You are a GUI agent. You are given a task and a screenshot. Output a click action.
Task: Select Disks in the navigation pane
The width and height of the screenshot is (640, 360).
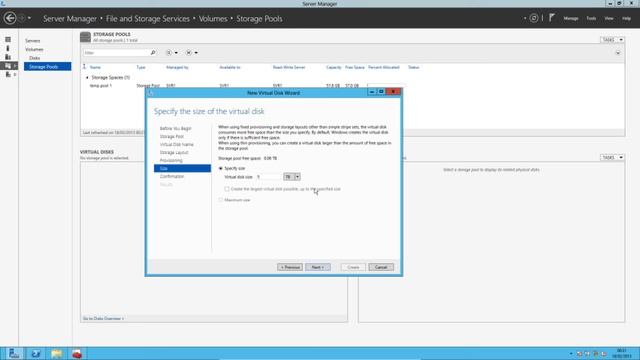pyautogui.click(x=34, y=58)
